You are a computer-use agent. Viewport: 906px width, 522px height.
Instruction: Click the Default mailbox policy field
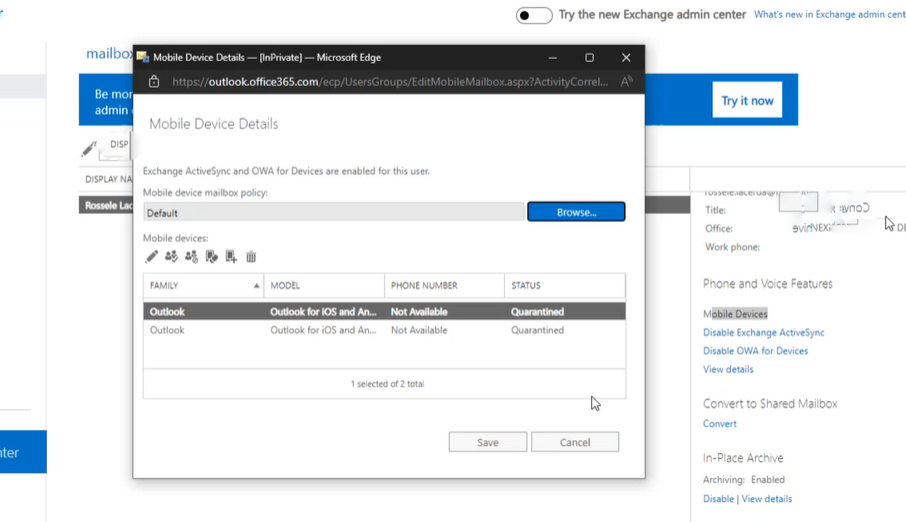[334, 212]
